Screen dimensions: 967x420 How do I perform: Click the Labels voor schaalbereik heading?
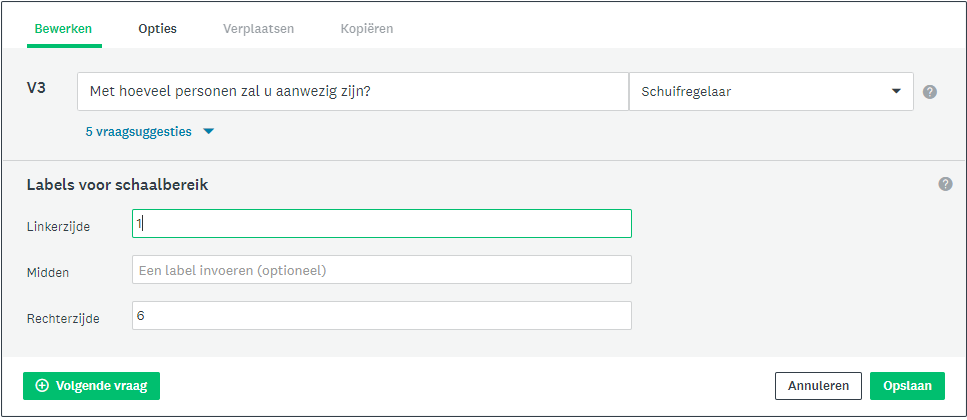[x=117, y=184]
